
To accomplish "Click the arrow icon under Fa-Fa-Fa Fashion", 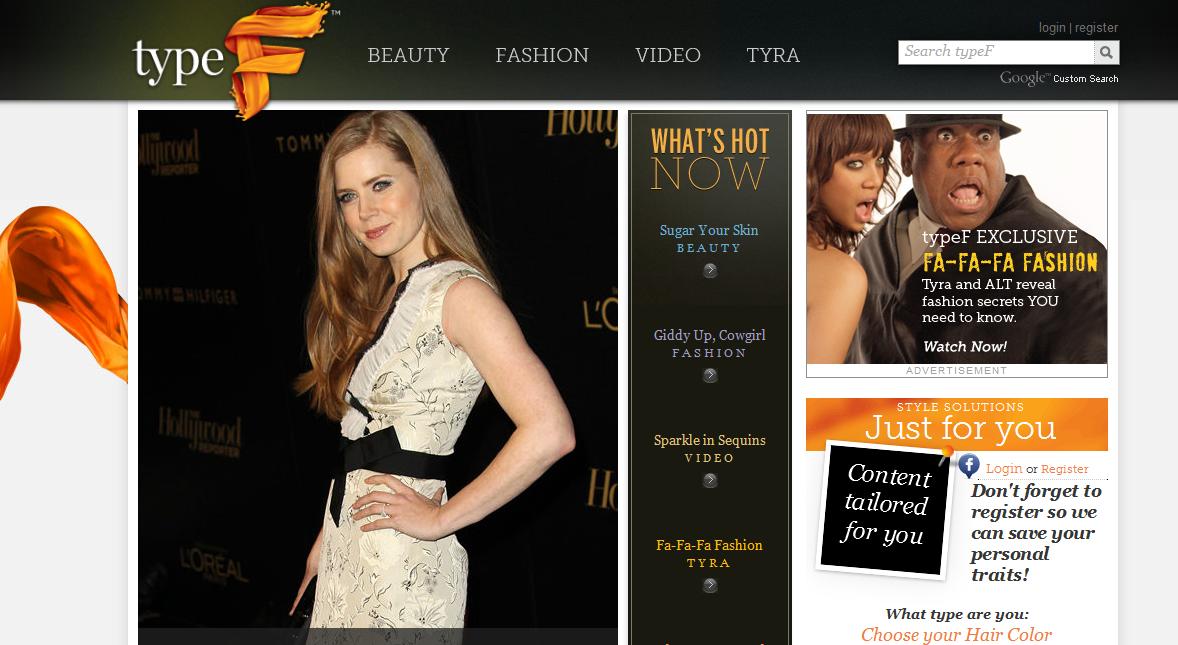I will coord(709,586).
